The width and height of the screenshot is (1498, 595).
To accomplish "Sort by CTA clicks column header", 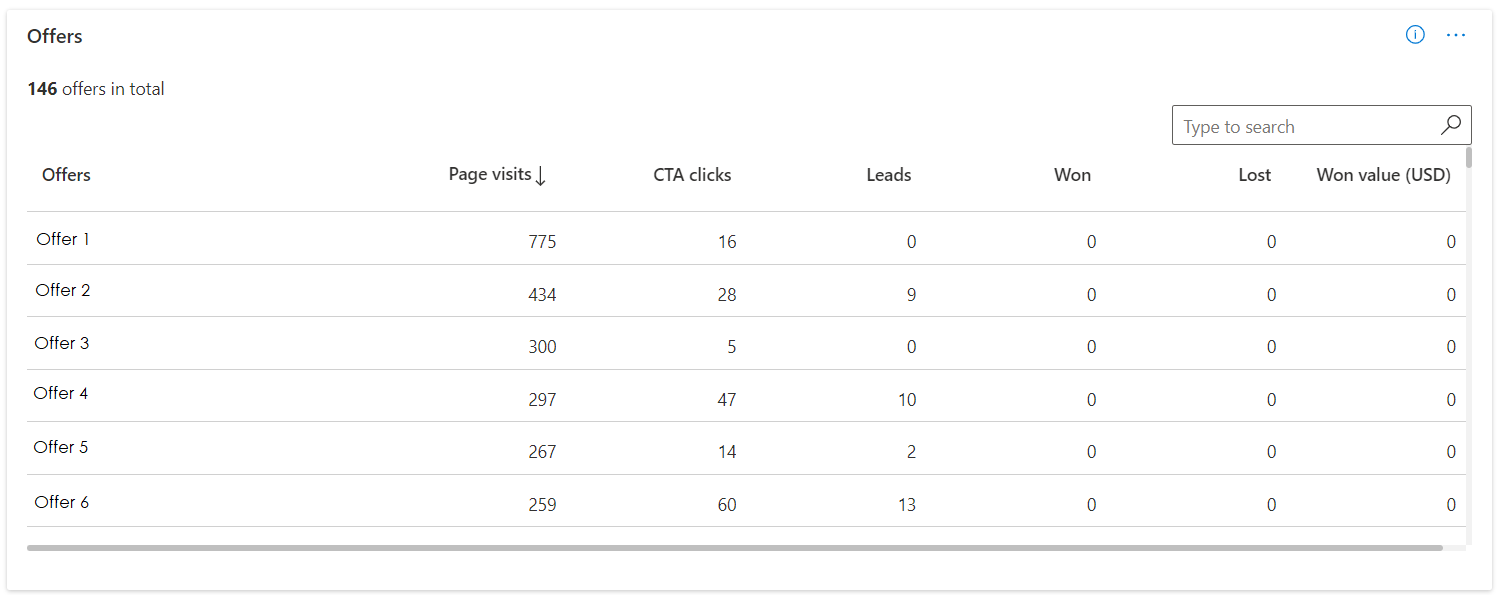I will [x=692, y=175].
